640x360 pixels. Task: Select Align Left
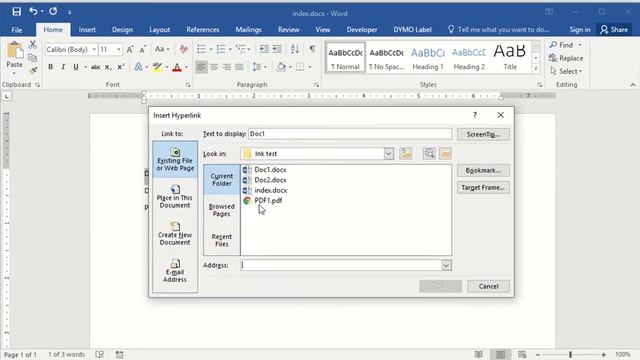coord(201,67)
